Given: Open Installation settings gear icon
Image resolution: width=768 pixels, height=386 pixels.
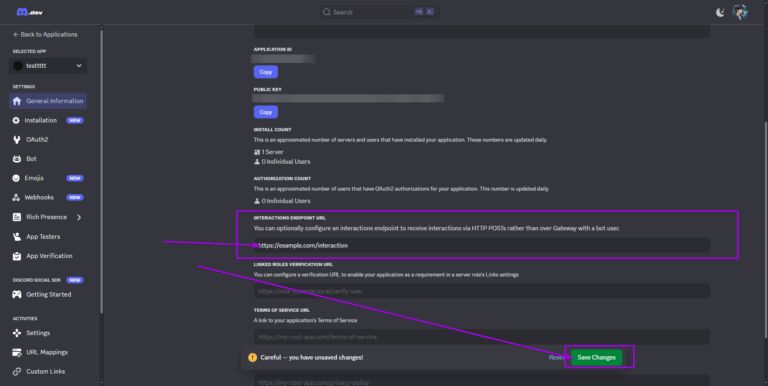Looking at the screenshot, I should pyautogui.click(x=16, y=120).
